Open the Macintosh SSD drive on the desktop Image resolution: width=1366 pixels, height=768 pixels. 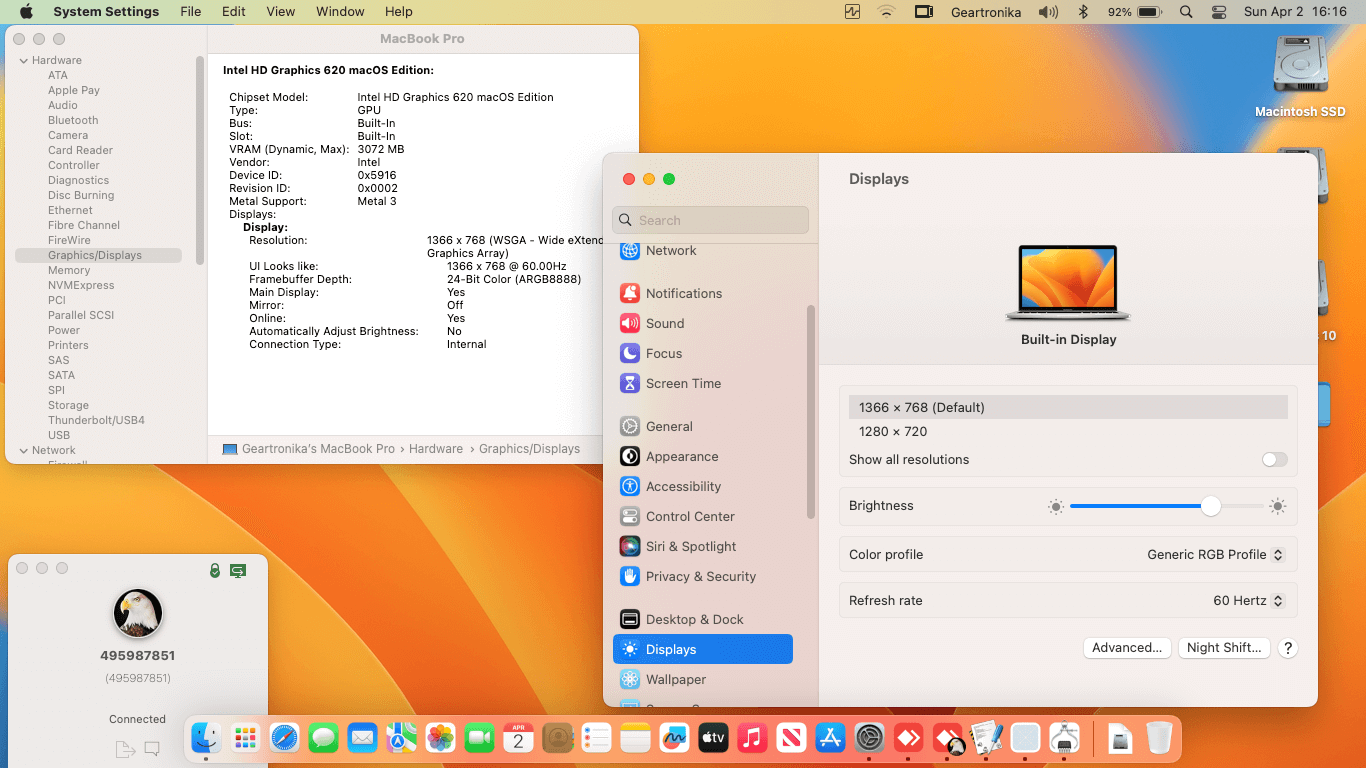click(x=1300, y=77)
